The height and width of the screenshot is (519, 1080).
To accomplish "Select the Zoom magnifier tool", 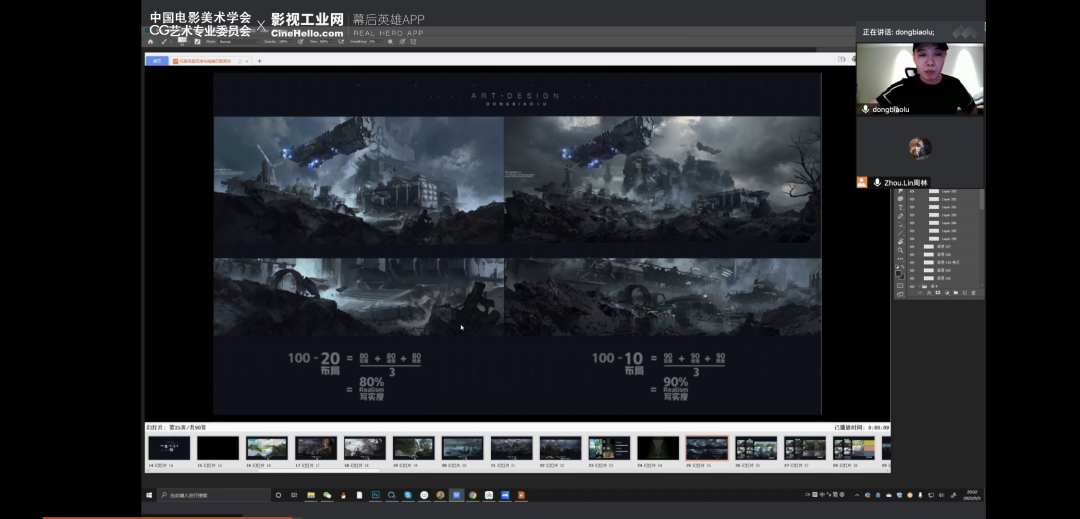I will 900,250.
